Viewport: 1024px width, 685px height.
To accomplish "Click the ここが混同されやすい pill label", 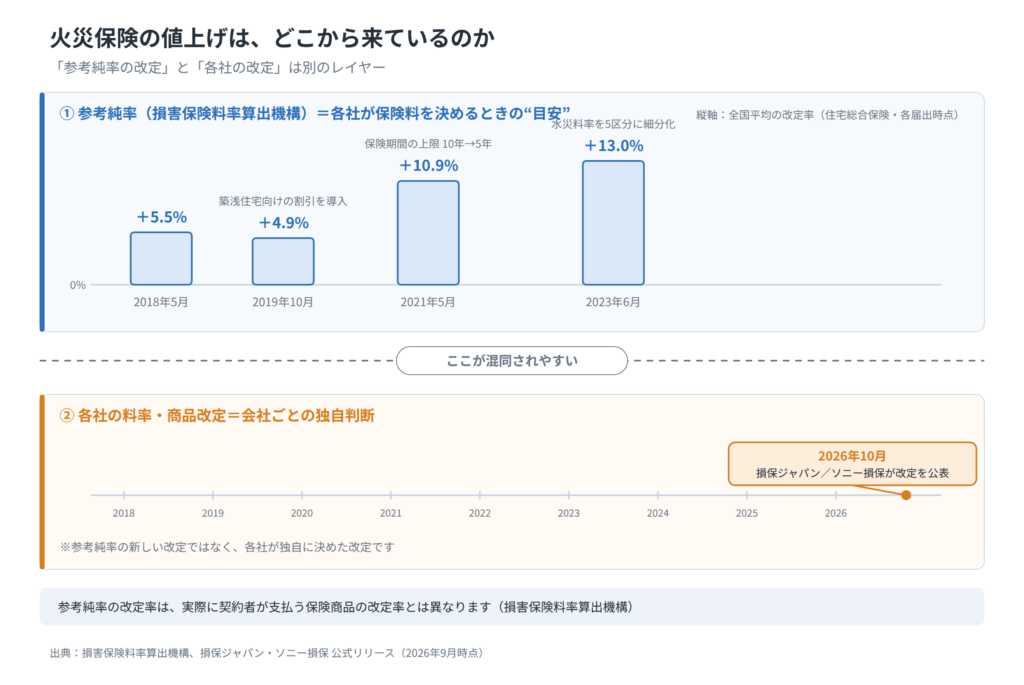I will [512, 360].
